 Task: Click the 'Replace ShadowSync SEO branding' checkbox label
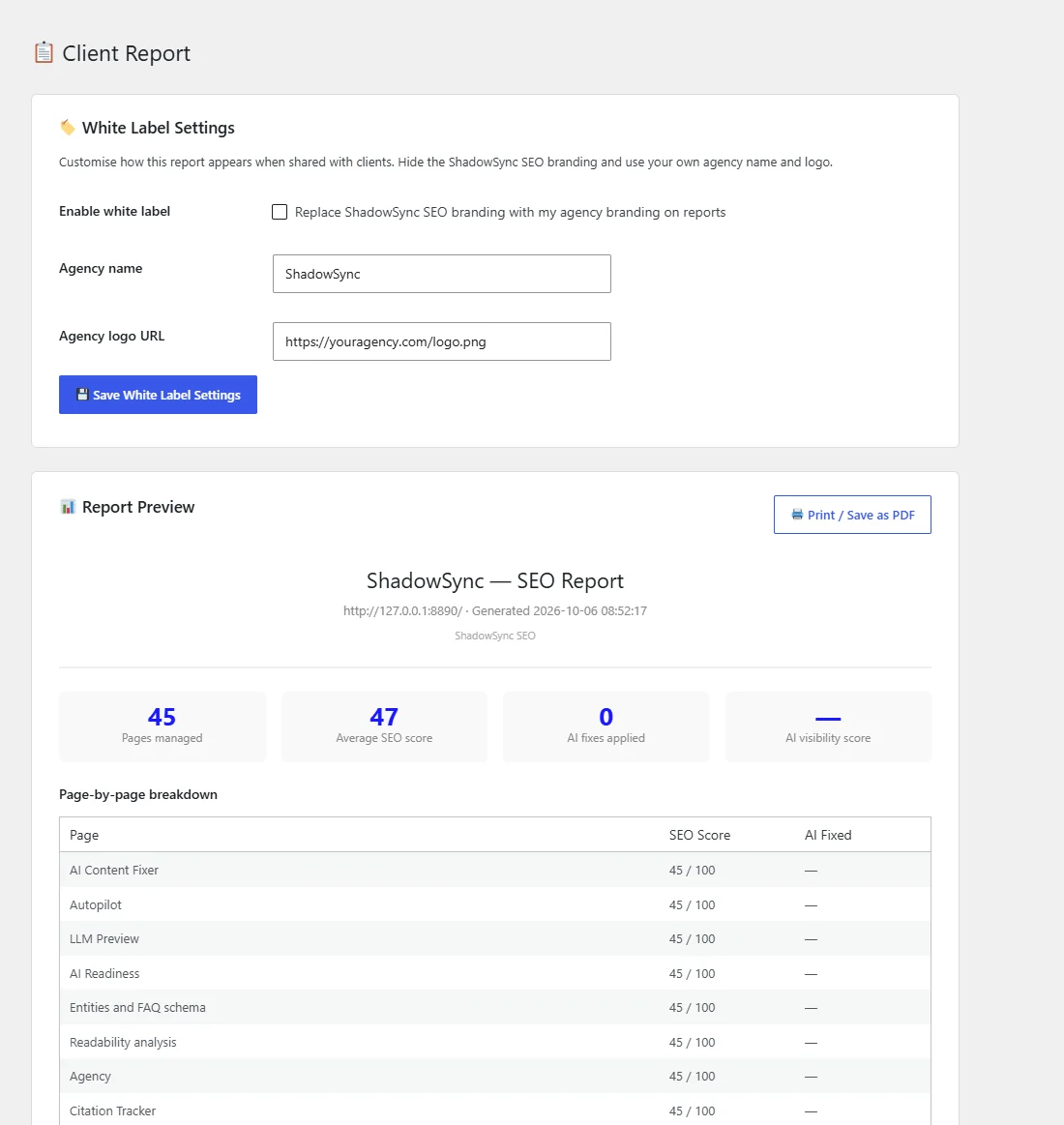pos(510,213)
